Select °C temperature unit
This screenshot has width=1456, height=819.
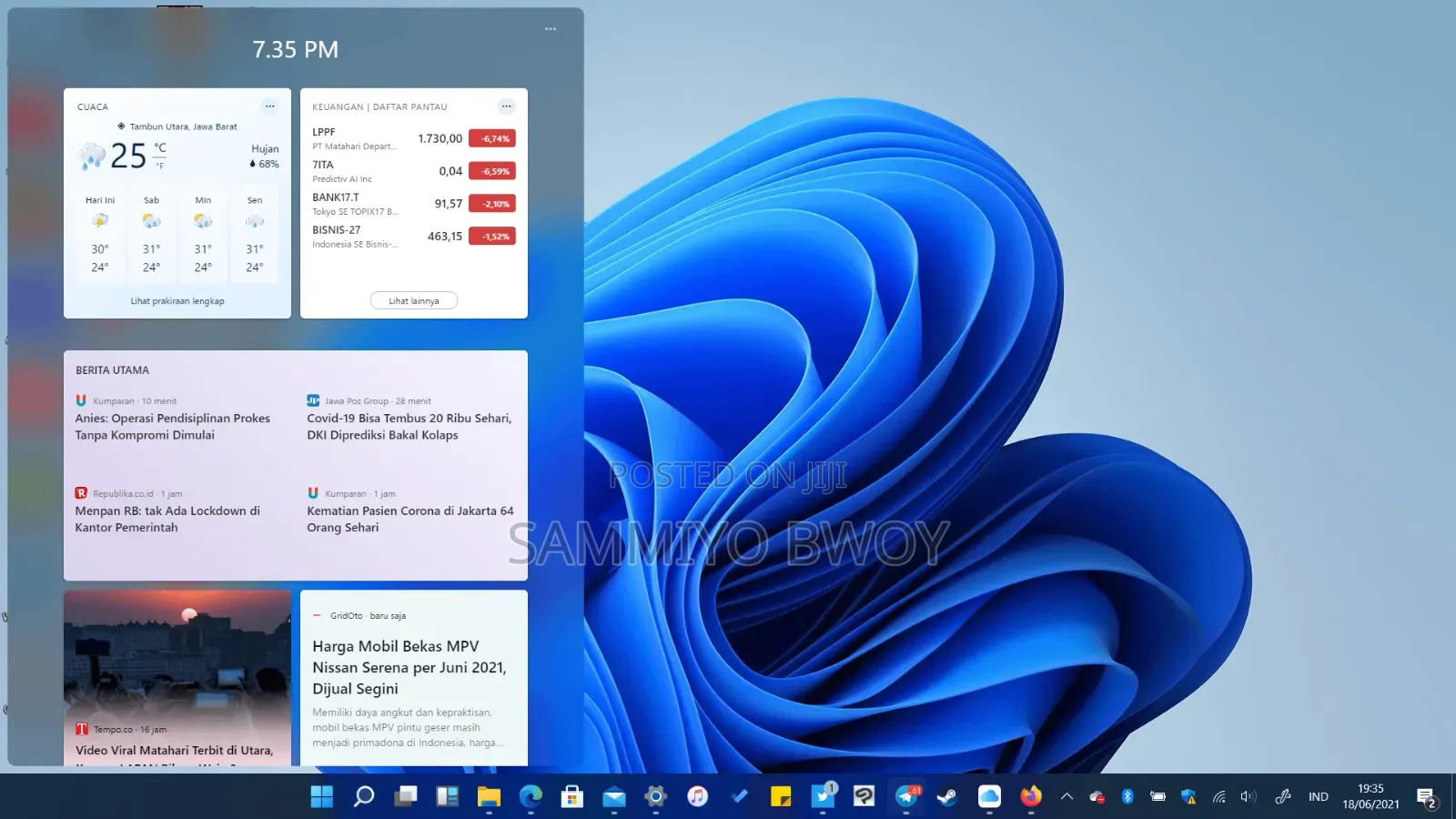(160, 147)
